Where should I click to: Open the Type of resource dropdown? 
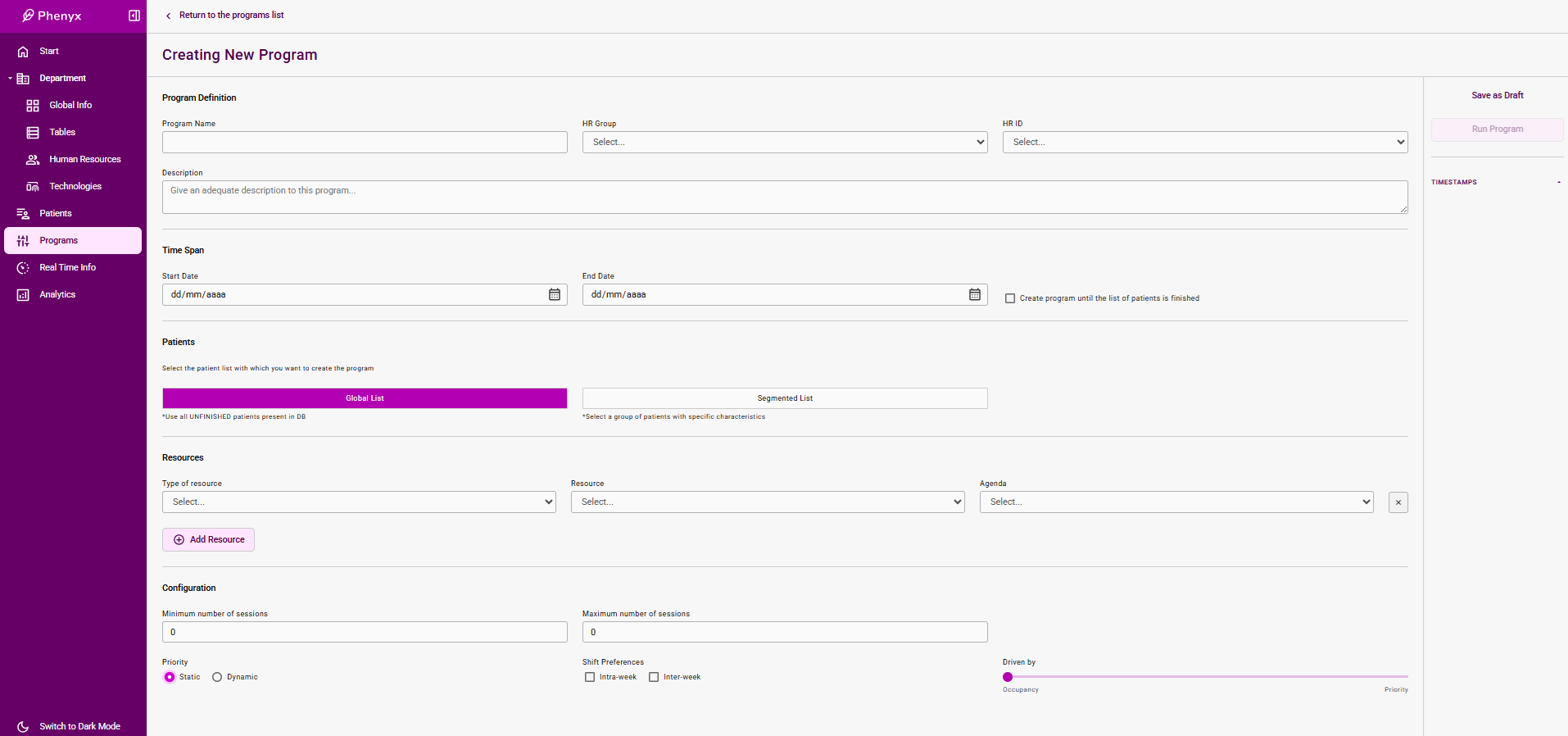pos(359,502)
